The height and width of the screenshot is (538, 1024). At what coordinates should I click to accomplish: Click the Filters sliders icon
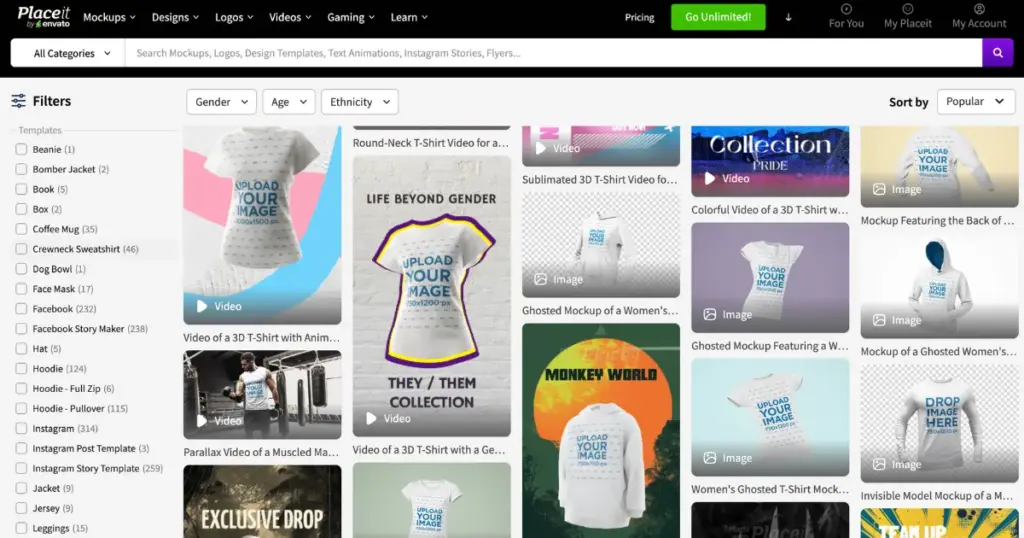tap(18, 101)
